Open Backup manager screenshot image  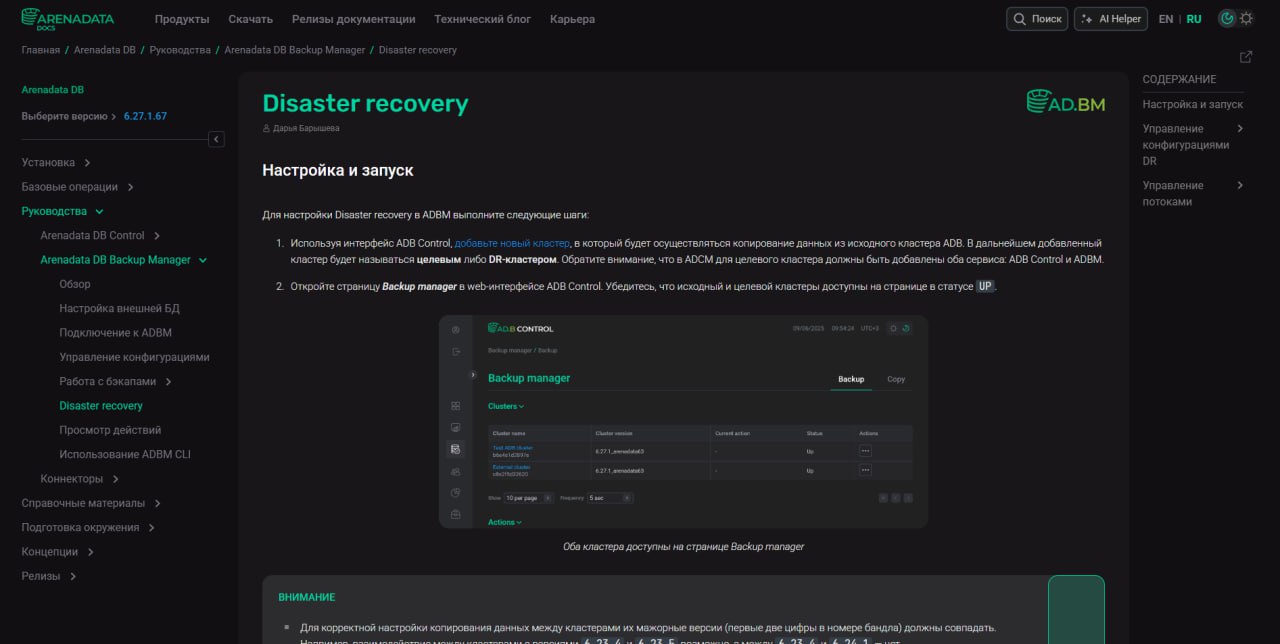[683, 422]
